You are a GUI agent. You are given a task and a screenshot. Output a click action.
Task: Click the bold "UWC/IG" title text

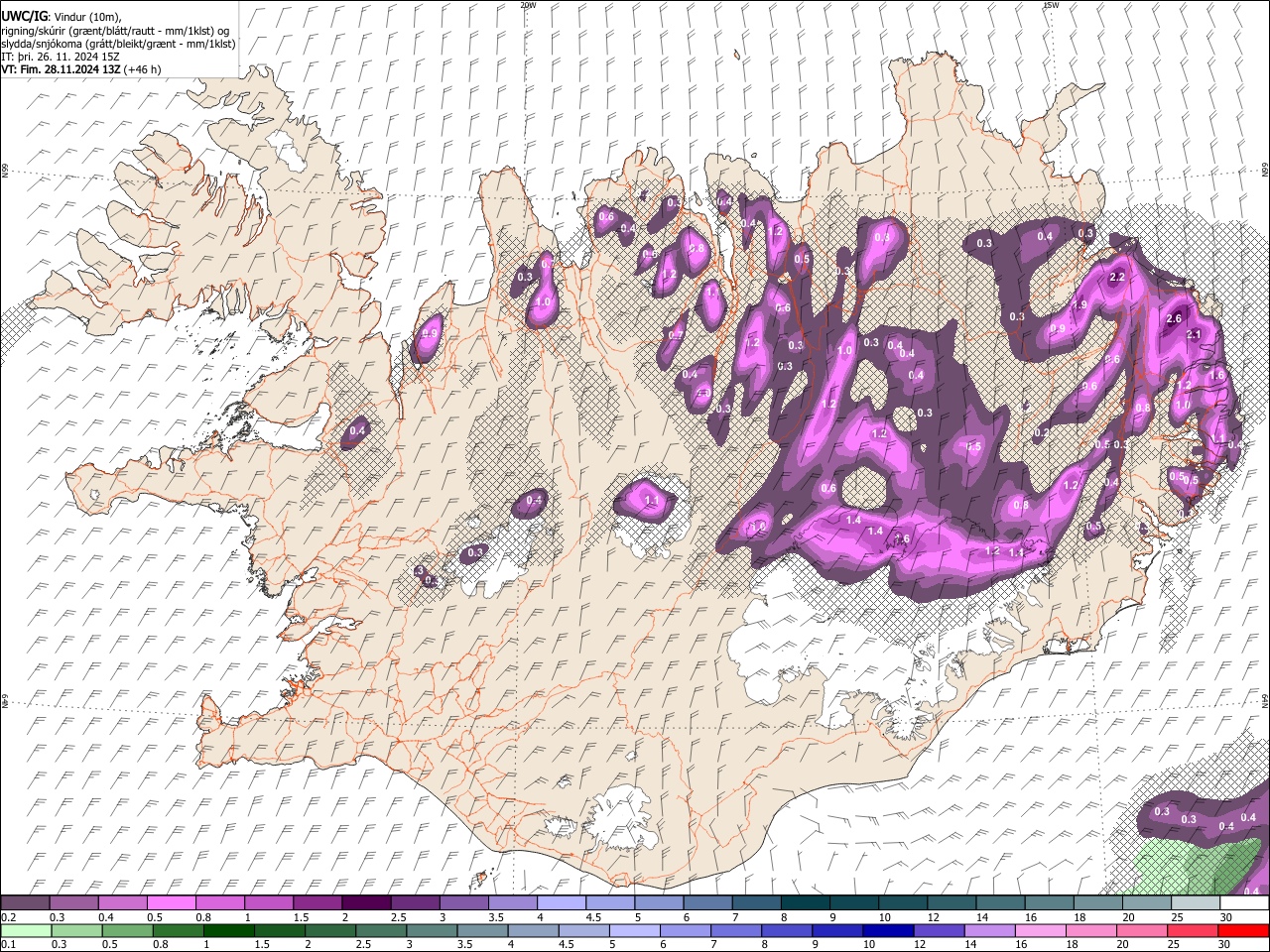pyautogui.click(x=23, y=17)
